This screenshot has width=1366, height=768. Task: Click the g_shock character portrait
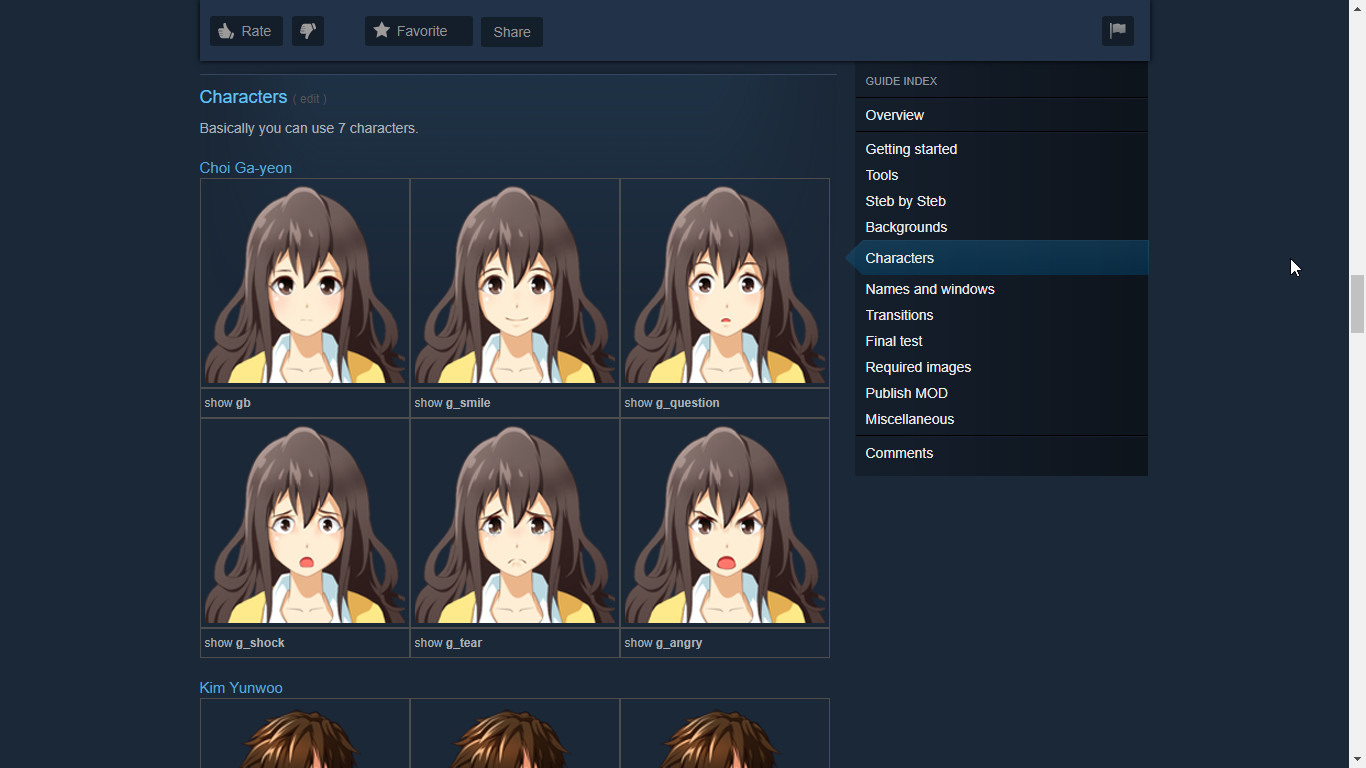coord(305,523)
